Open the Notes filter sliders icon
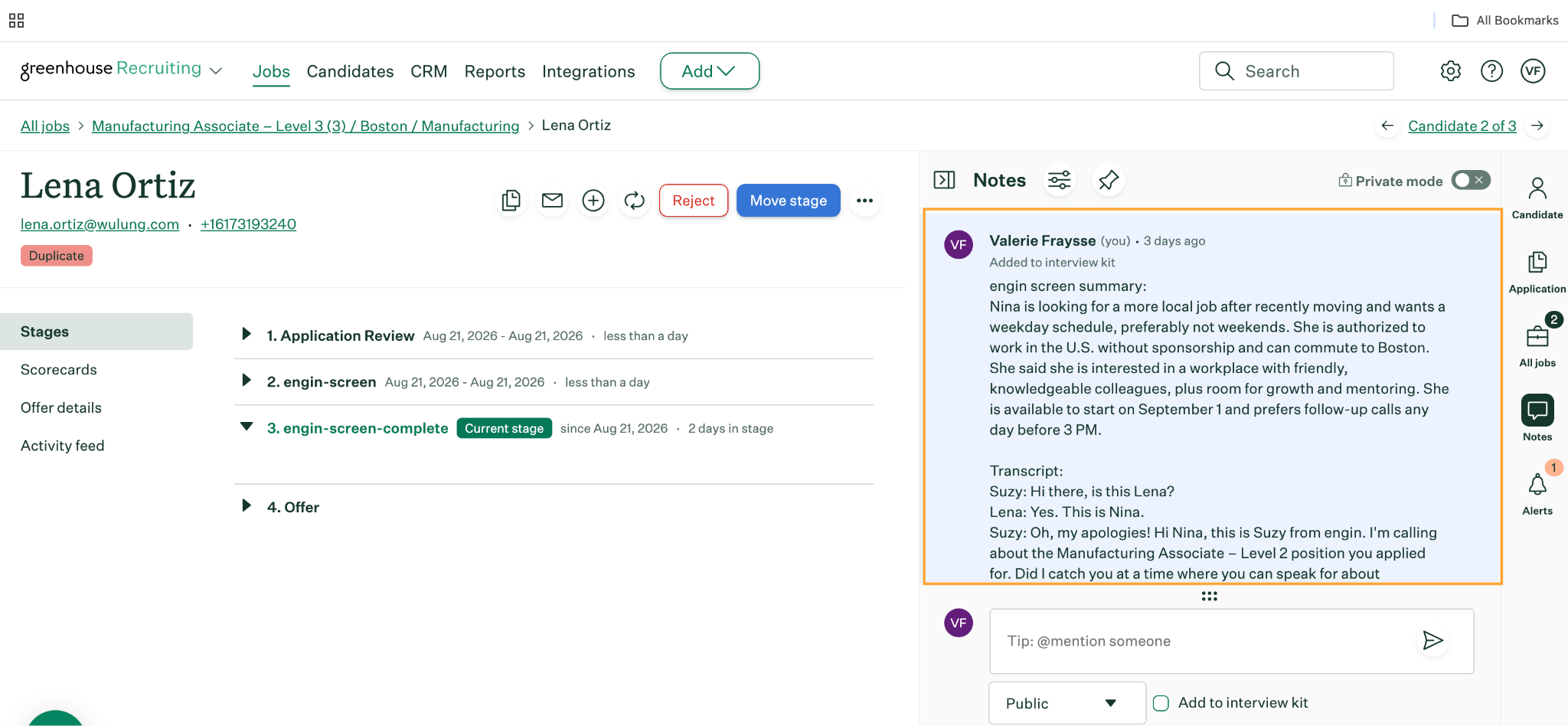The height and width of the screenshot is (726, 1568). click(x=1060, y=180)
